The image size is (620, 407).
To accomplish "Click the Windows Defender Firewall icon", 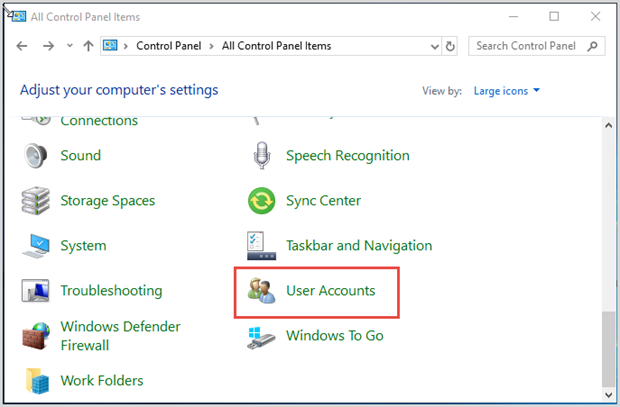I will click(37, 336).
